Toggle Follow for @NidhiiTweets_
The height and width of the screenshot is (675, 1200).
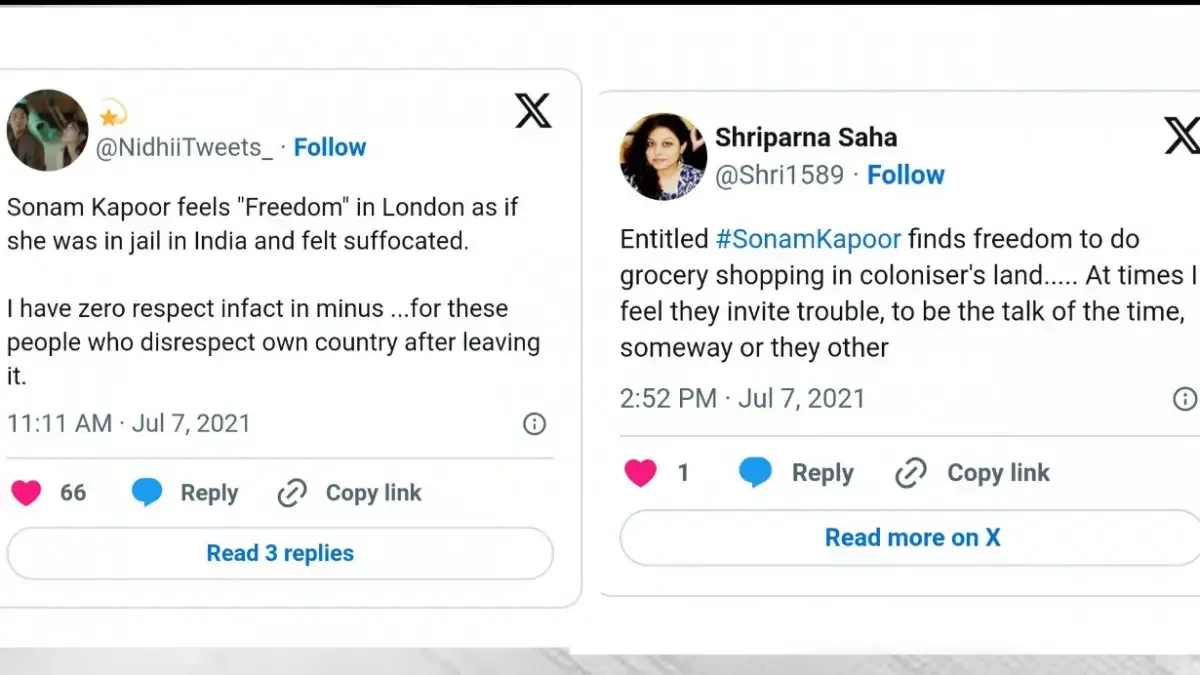[330, 147]
